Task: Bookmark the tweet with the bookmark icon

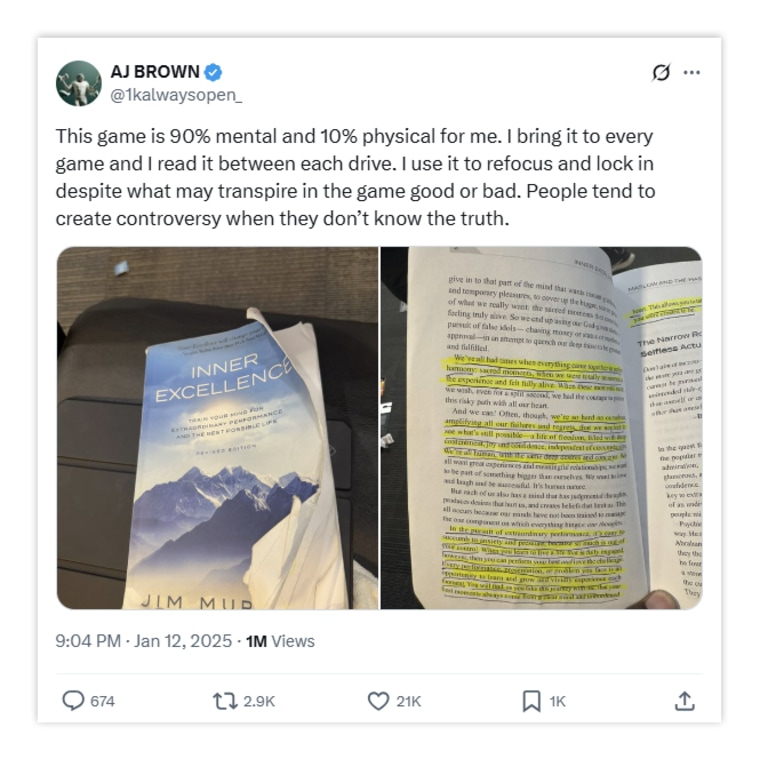Action: 531,701
